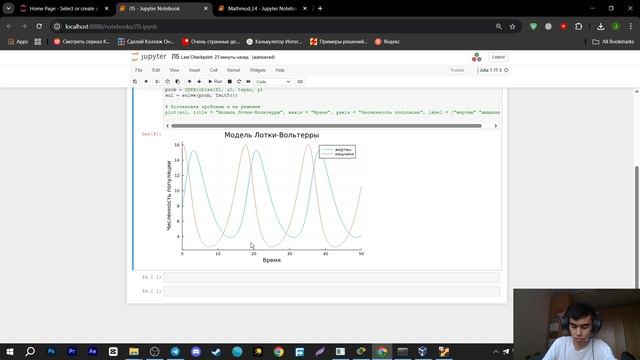Interrupt the kernel with the stop icon
This screenshot has width=640, height=360.
click(229, 82)
